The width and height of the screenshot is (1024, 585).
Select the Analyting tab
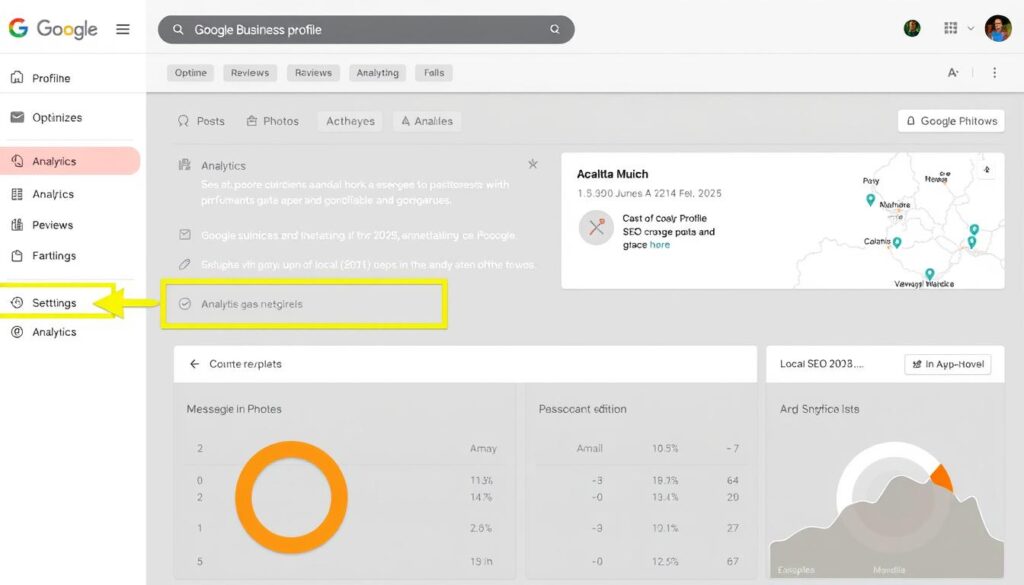(x=377, y=72)
